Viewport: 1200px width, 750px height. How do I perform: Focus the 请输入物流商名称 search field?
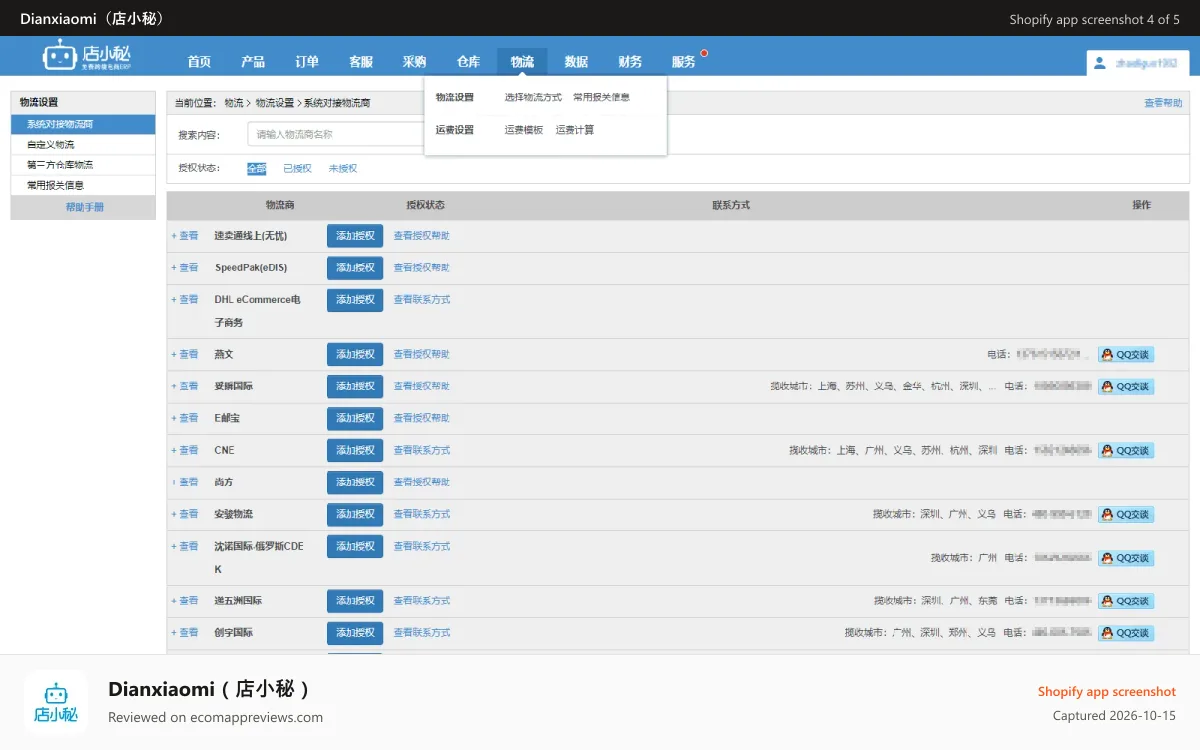[x=337, y=134]
